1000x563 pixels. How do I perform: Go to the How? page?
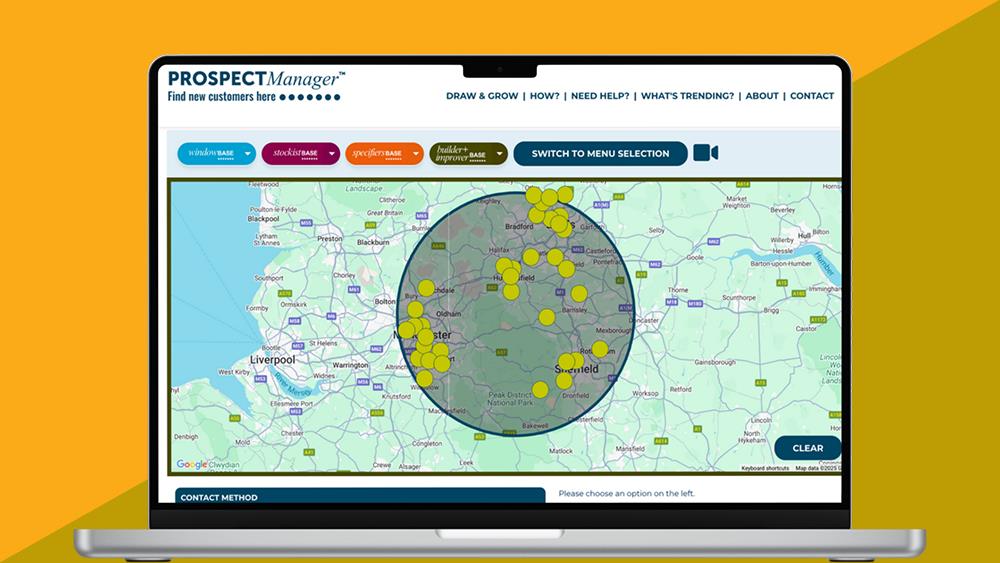(x=545, y=96)
